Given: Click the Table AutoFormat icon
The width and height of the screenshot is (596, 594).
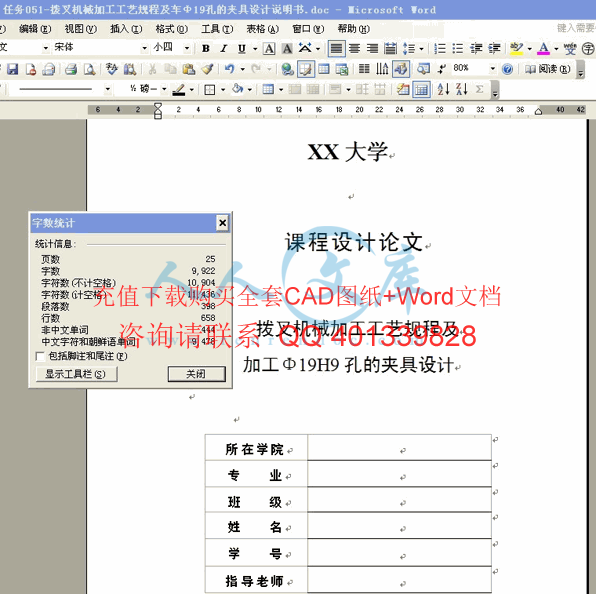Looking at the screenshot, I should [403, 89].
